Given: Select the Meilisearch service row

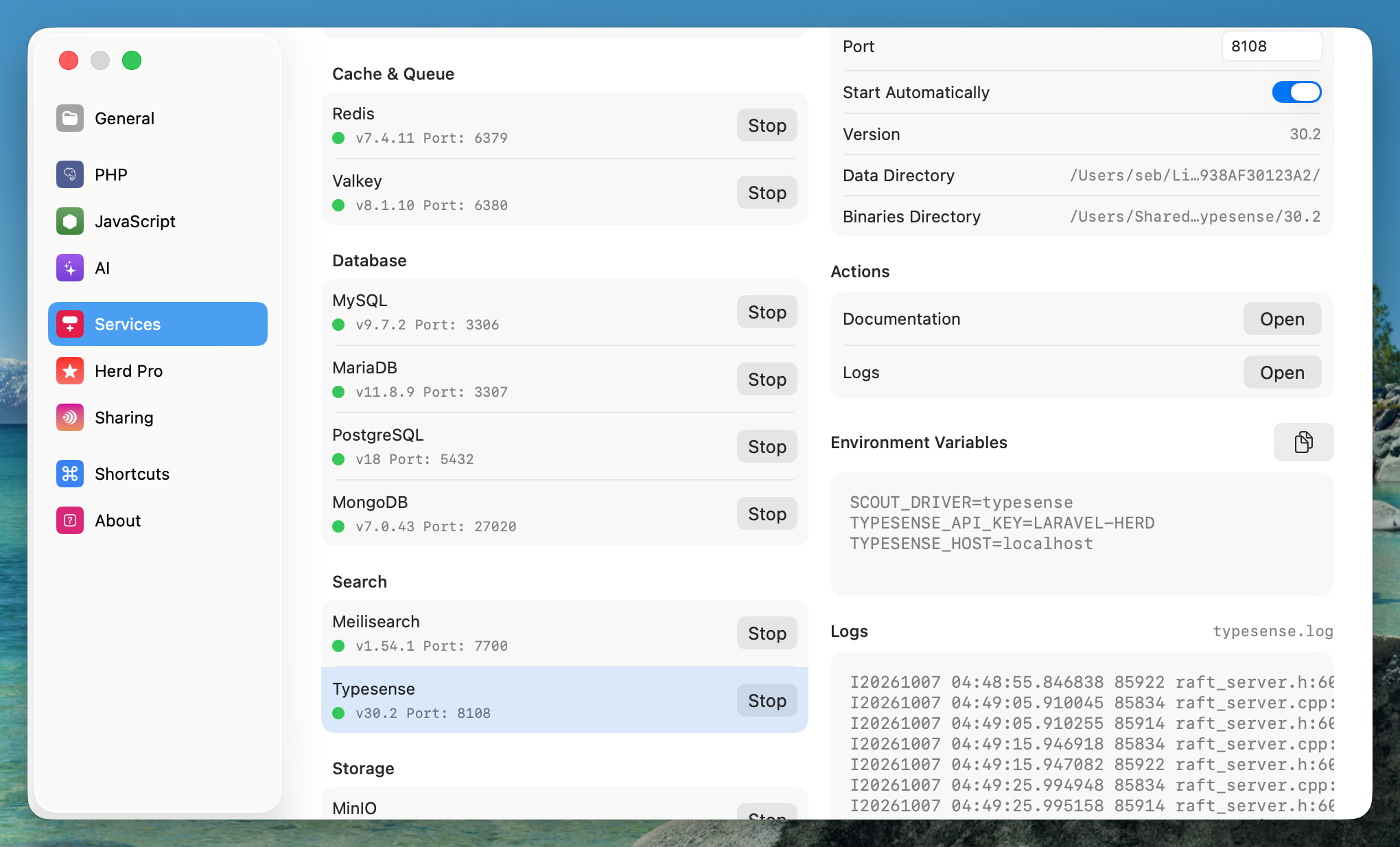Looking at the screenshot, I should click(564, 633).
